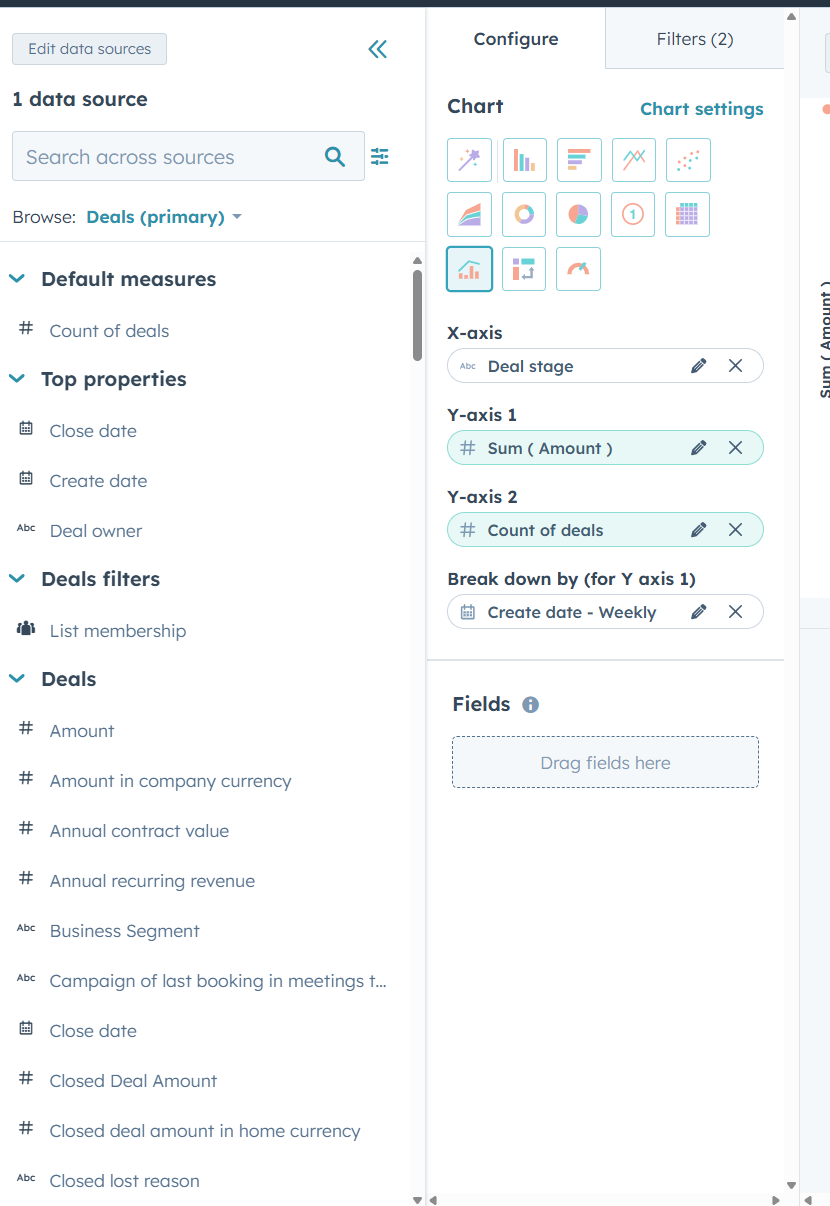This screenshot has height=1206, width=830.
Task: Open Chart settings
Action: point(701,108)
